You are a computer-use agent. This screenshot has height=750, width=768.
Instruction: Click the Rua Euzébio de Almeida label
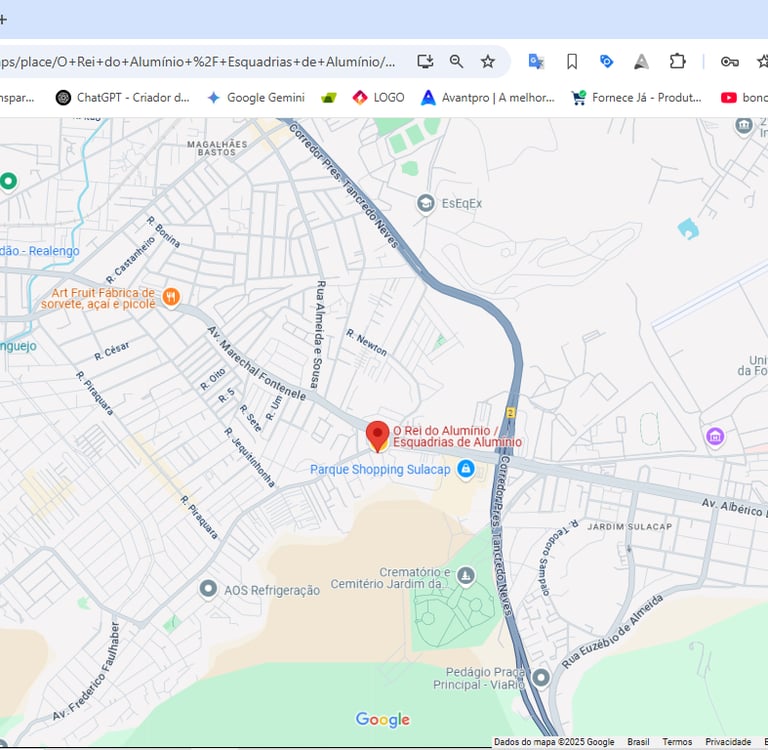coord(612,631)
